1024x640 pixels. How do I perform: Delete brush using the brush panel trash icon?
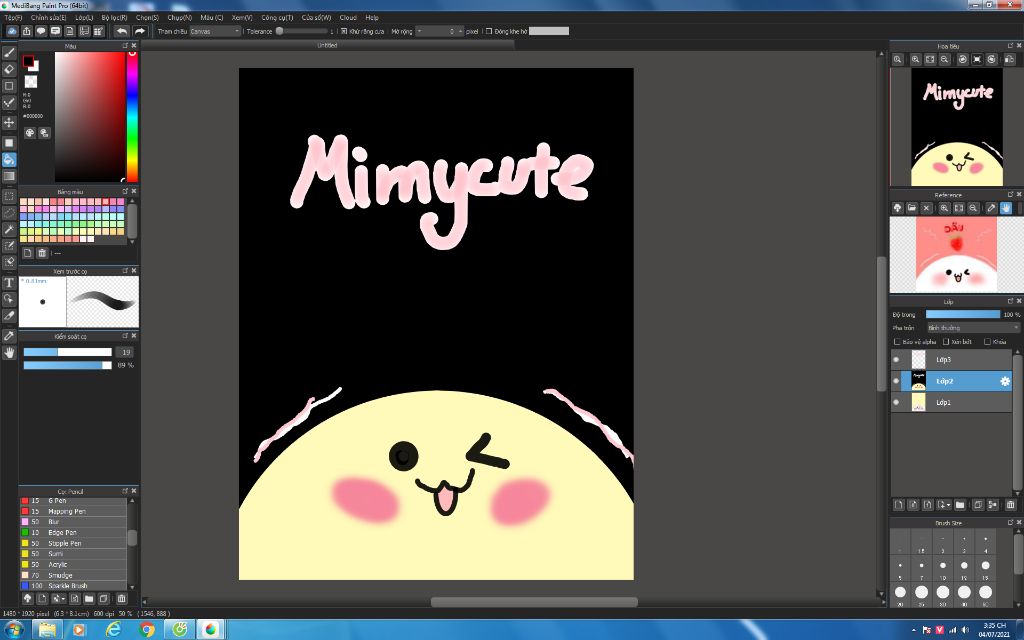[121, 598]
